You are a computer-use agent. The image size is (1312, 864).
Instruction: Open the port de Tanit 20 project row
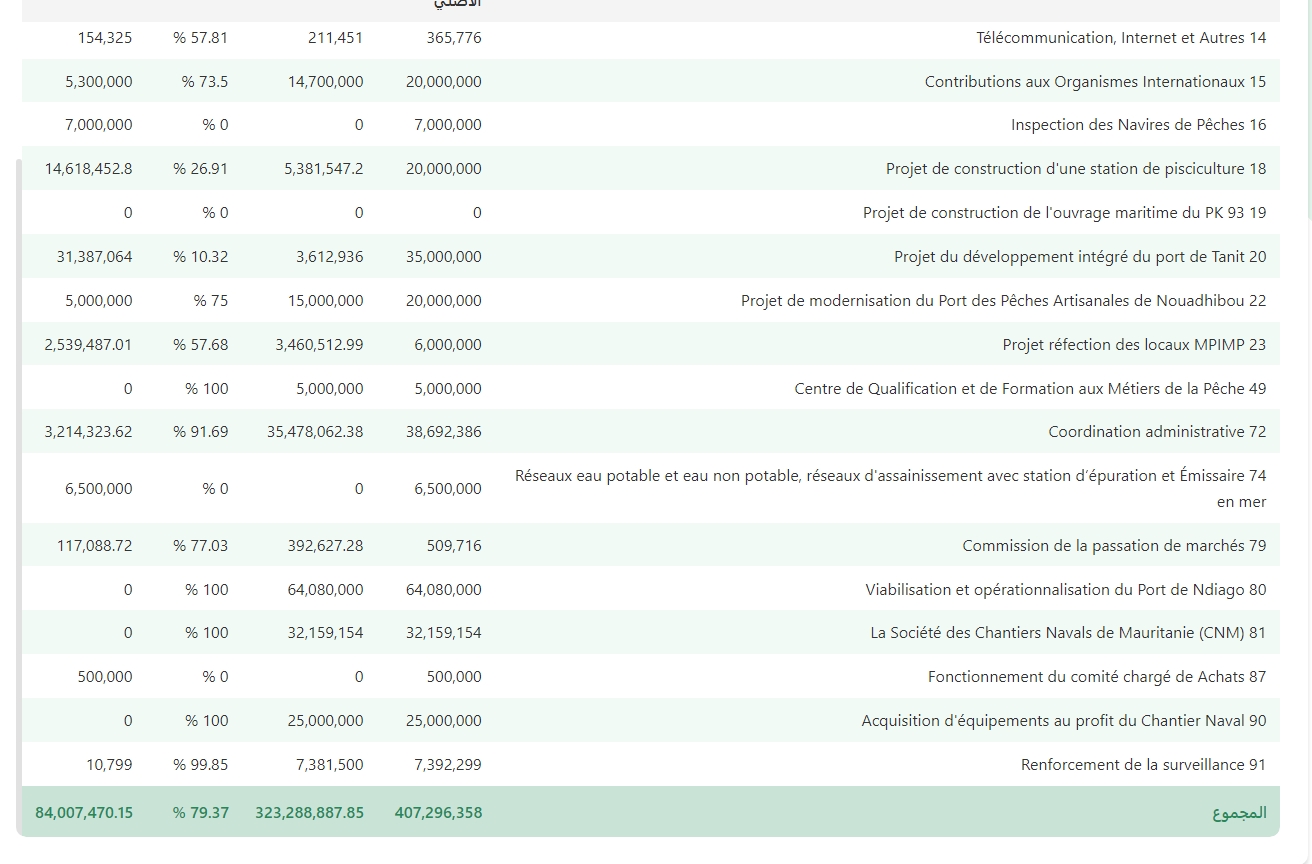[x=1079, y=257]
